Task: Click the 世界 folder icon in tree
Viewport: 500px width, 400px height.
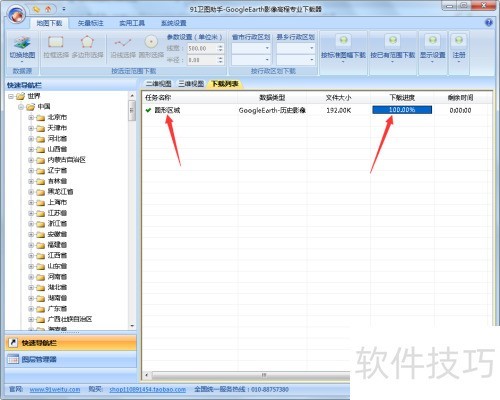Action: [x=21, y=96]
